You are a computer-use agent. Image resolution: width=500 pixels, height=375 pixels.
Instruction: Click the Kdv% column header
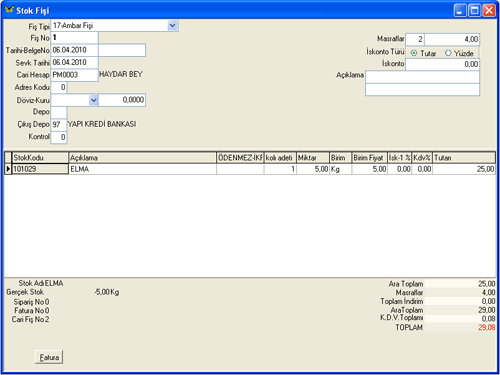click(422, 158)
